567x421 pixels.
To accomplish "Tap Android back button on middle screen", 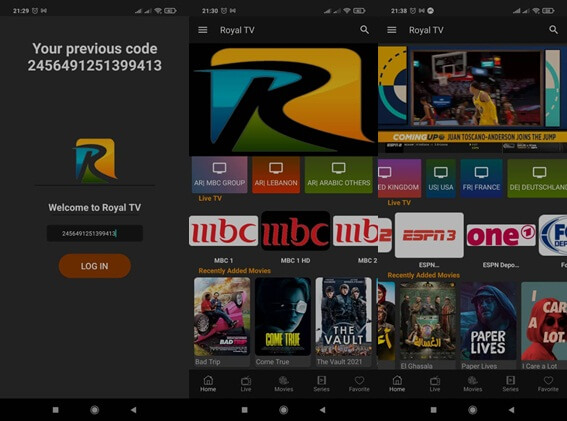I will coord(323,410).
